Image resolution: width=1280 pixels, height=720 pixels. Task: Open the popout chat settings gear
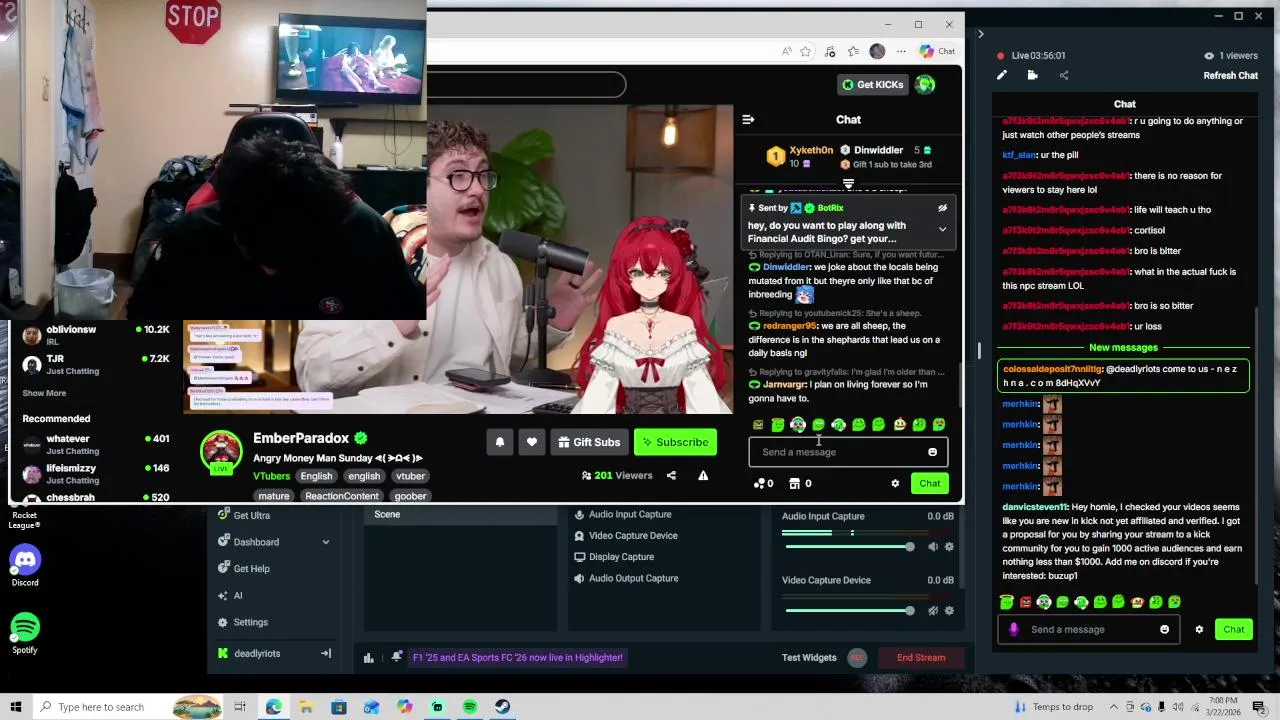pos(1199,630)
